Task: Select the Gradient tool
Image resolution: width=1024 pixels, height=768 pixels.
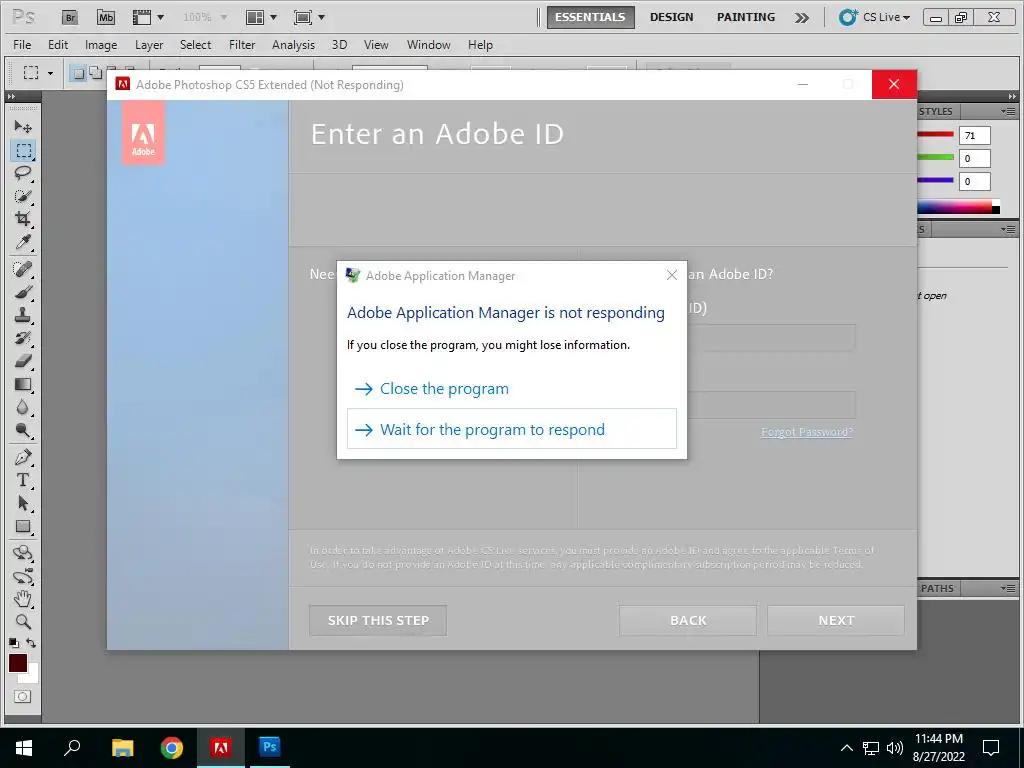Action: 23,384
